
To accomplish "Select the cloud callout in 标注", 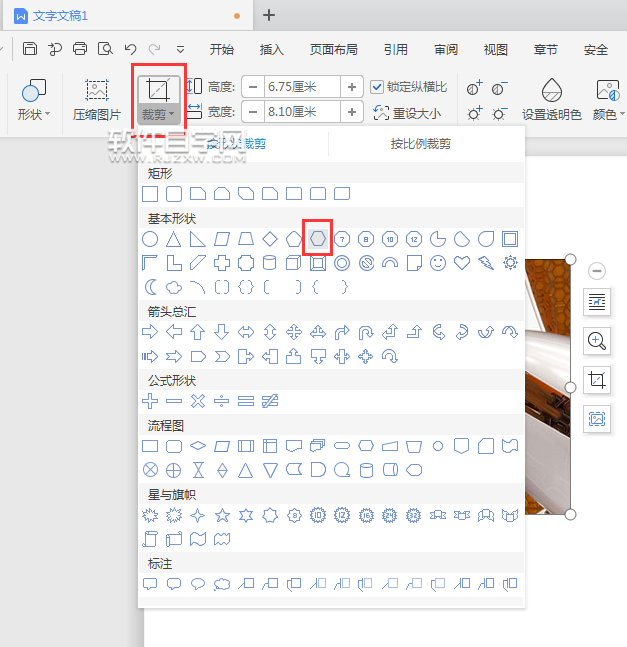I will [222, 584].
